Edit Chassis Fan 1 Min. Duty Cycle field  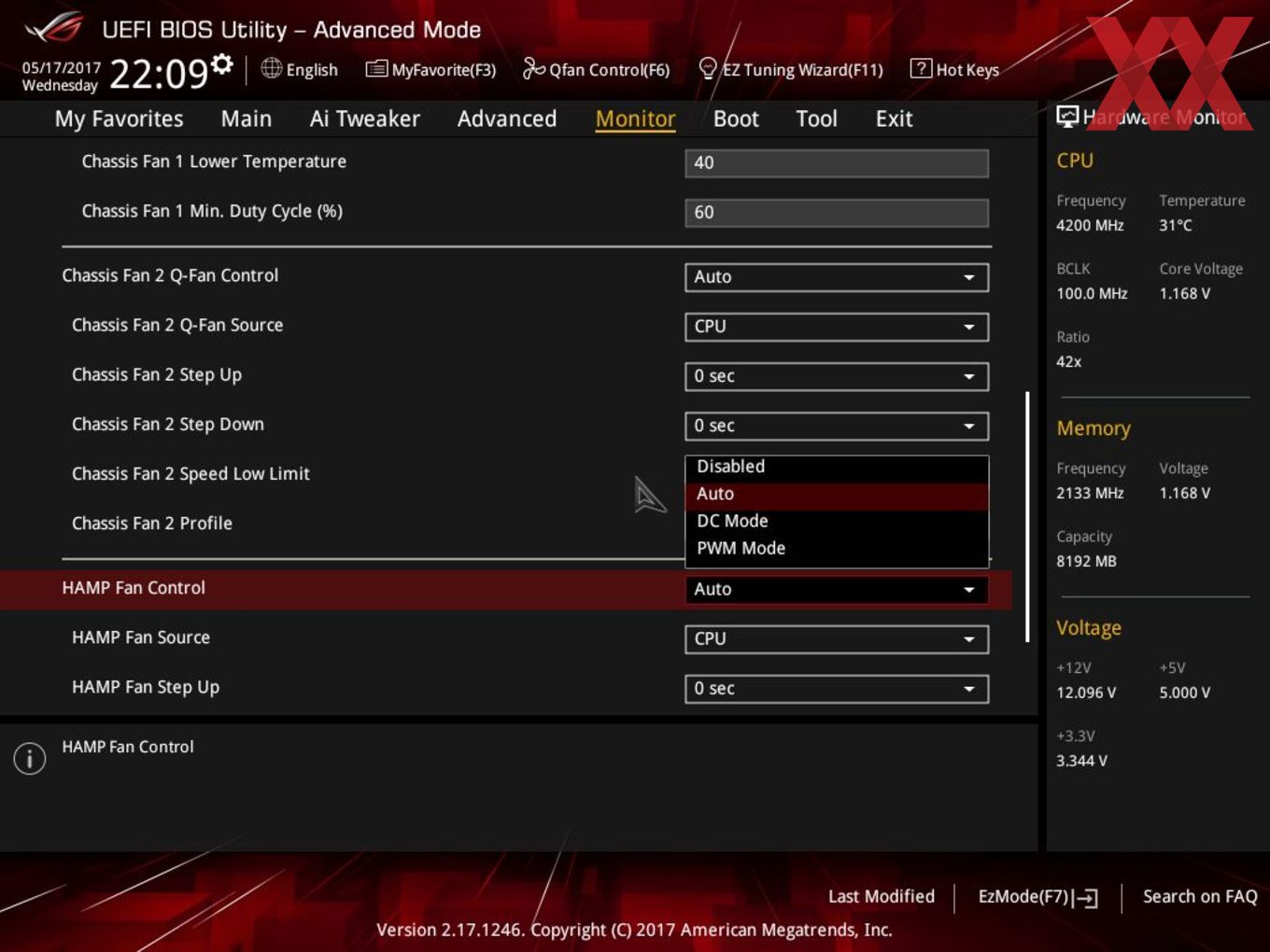[x=837, y=212]
